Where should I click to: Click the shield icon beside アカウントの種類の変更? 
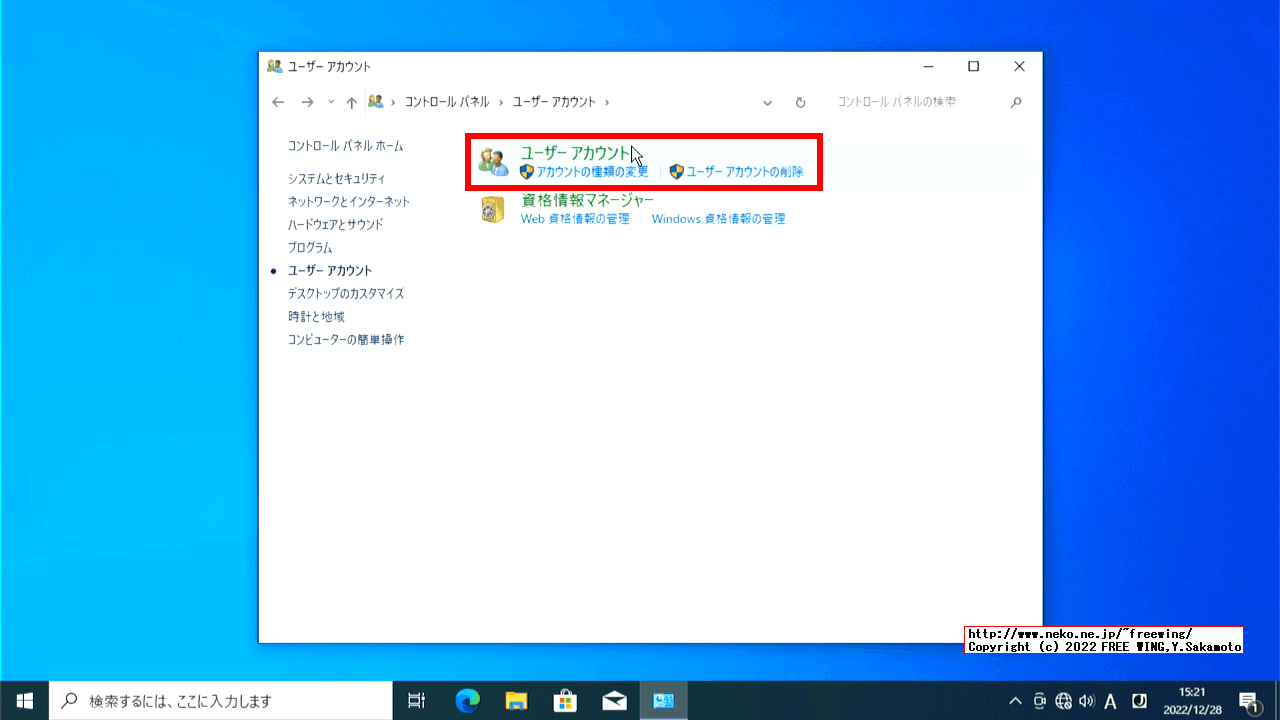(x=525, y=171)
